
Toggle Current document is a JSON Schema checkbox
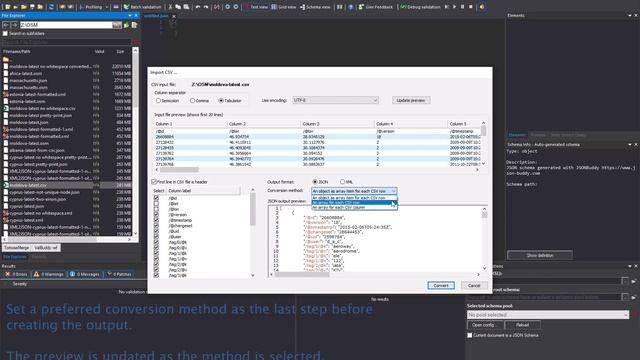[470, 335]
